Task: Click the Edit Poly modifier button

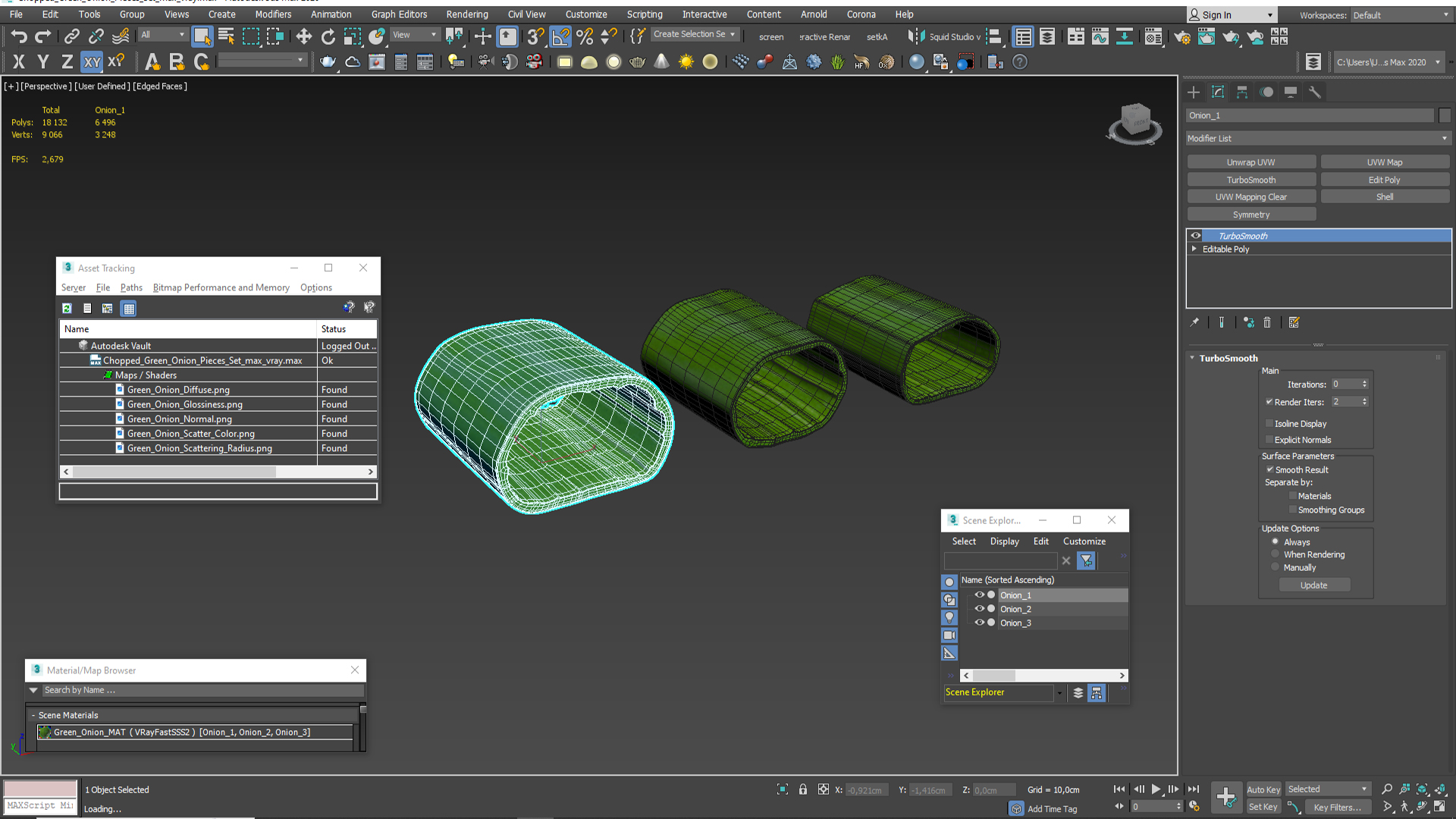Action: [x=1385, y=180]
